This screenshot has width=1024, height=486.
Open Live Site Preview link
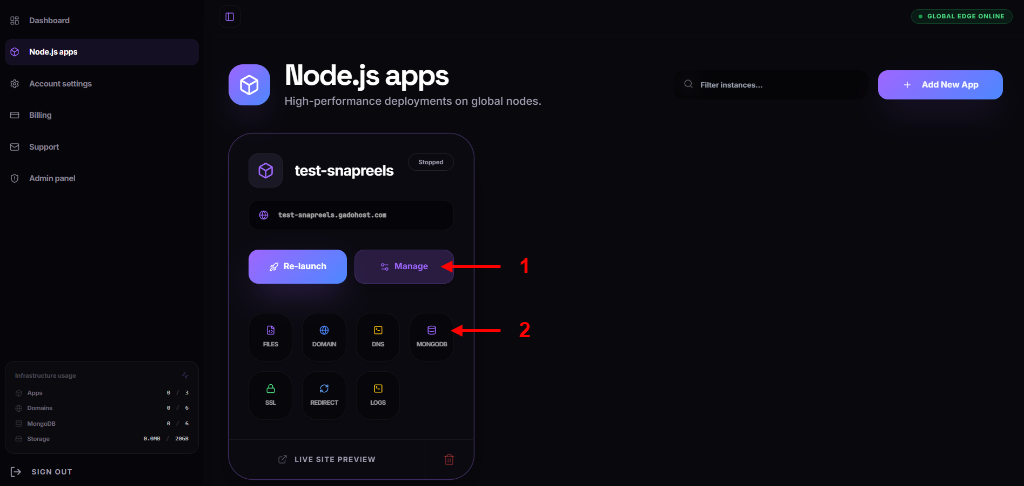(327, 459)
